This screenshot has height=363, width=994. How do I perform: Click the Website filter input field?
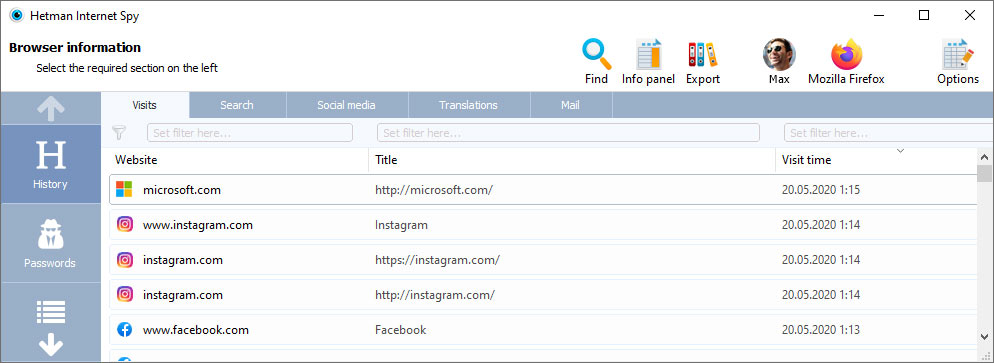tap(250, 133)
